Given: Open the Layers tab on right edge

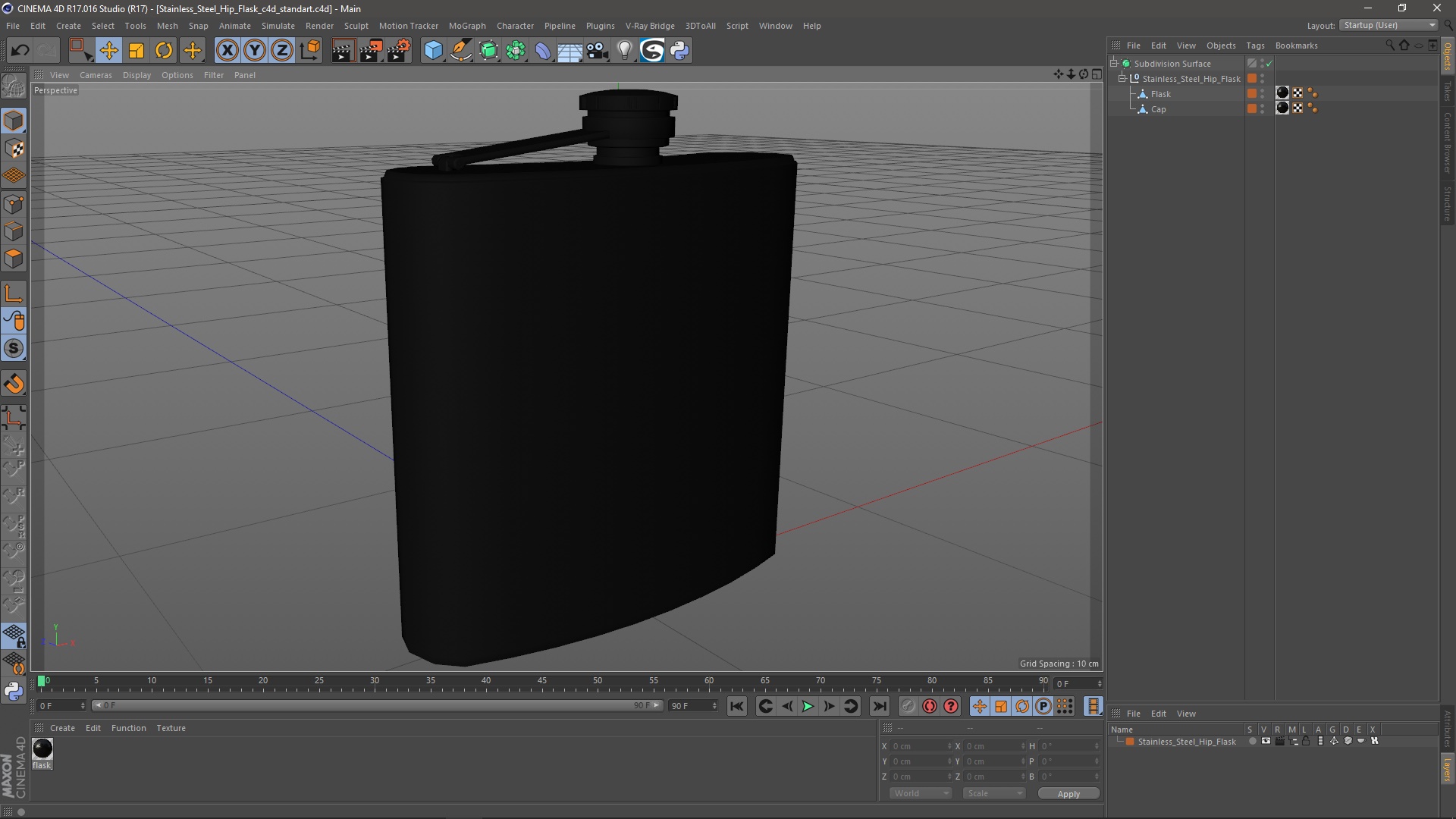Looking at the screenshot, I should [x=1448, y=770].
